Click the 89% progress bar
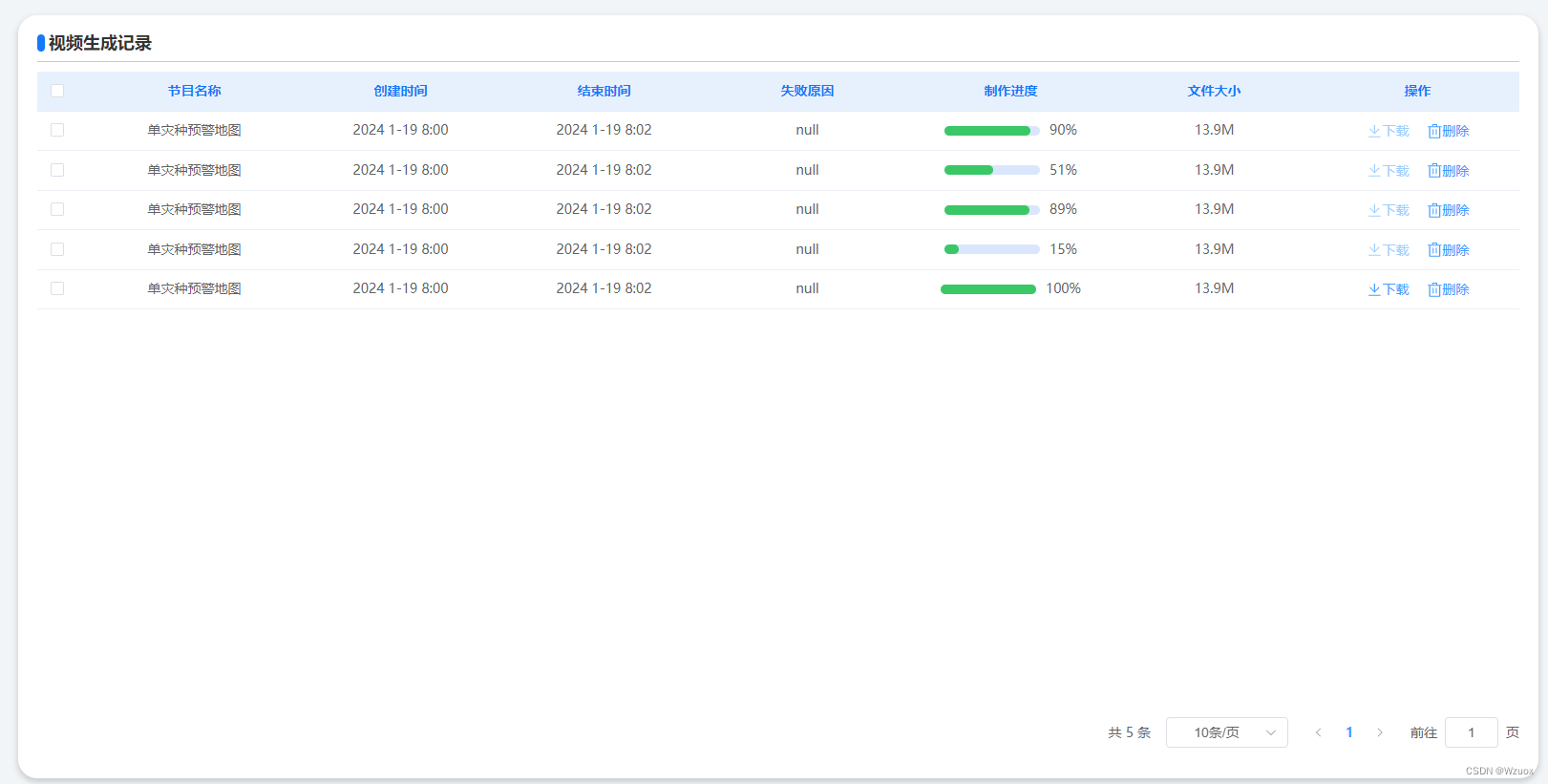Viewport: 1548px width, 784px height. [x=992, y=210]
